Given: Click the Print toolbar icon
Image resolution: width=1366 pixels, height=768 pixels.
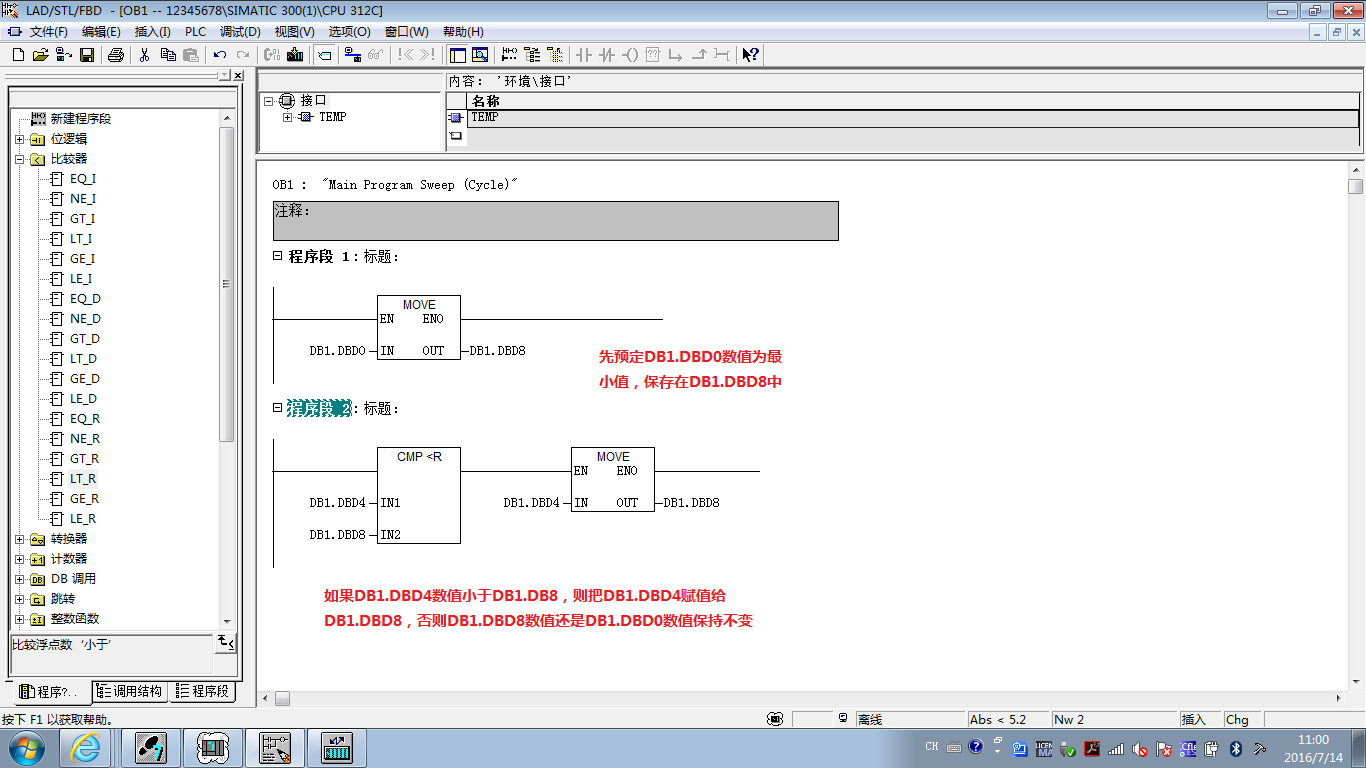Looking at the screenshot, I should pos(115,55).
